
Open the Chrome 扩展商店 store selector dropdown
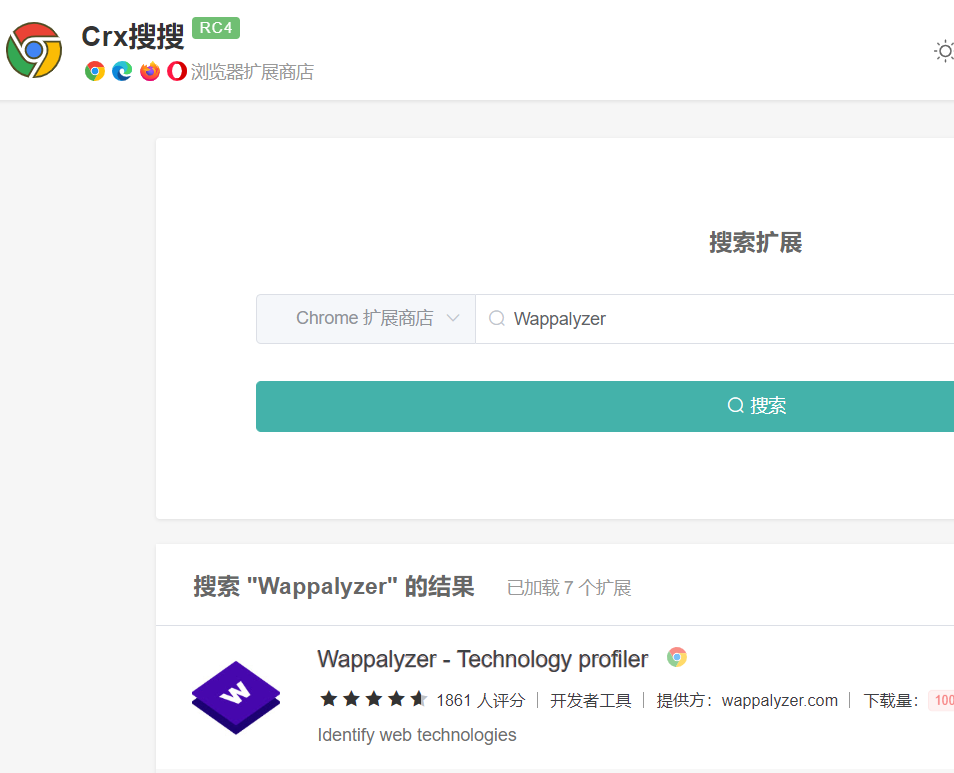pos(366,318)
